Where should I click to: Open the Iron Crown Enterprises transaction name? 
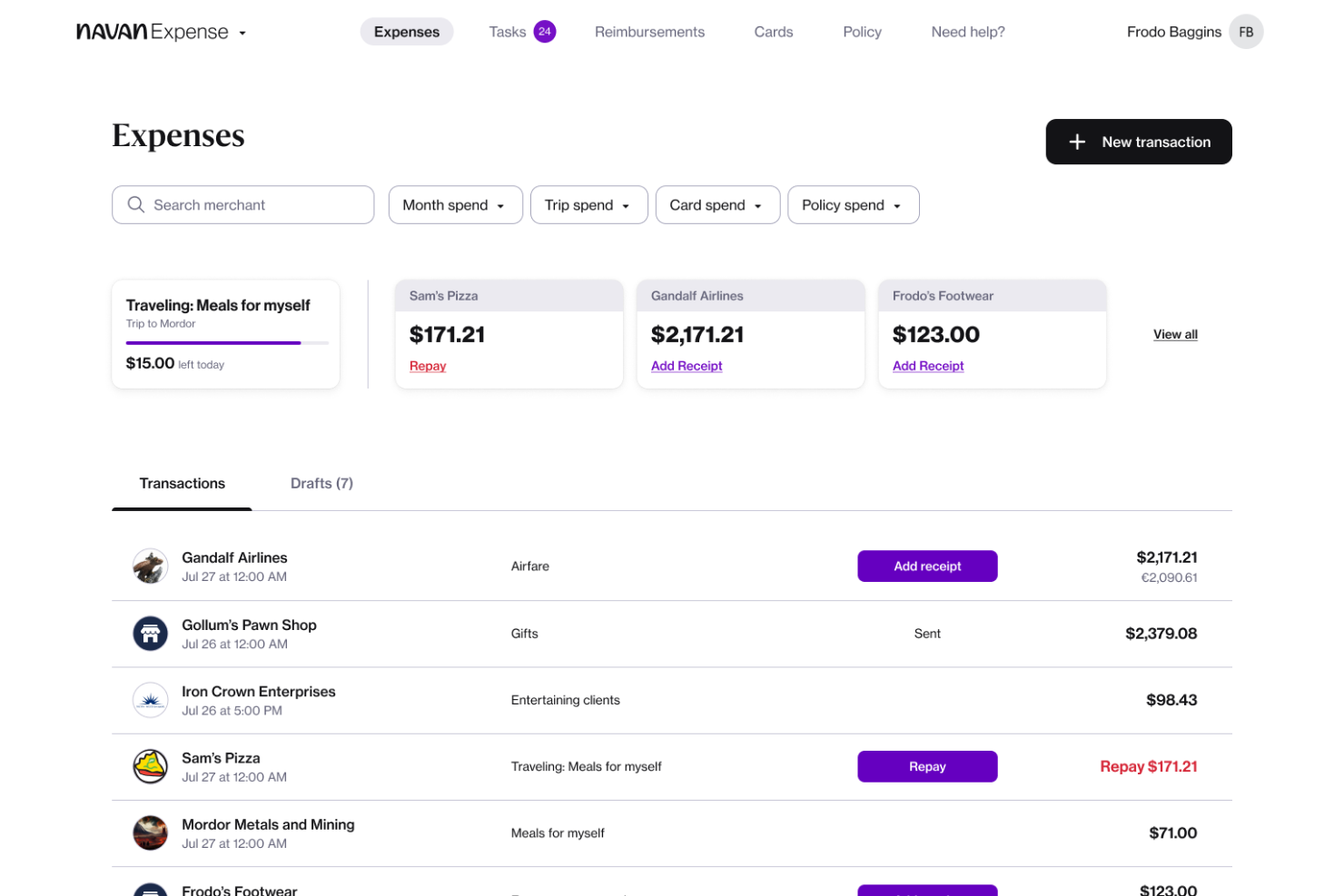[x=259, y=691]
